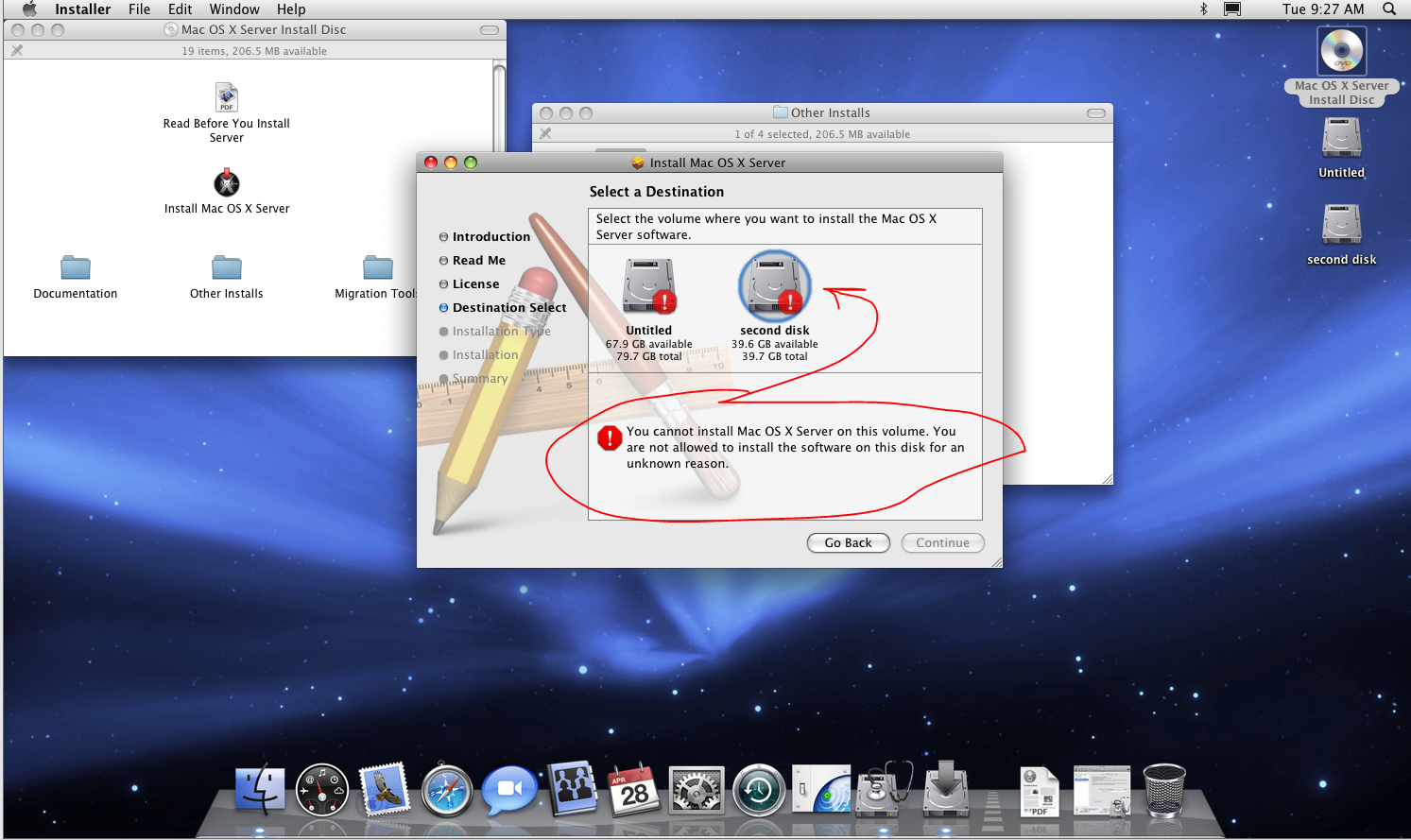This screenshot has width=1411, height=840.
Task: Open Dashboard from the Dock
Action: coord(322,789)
